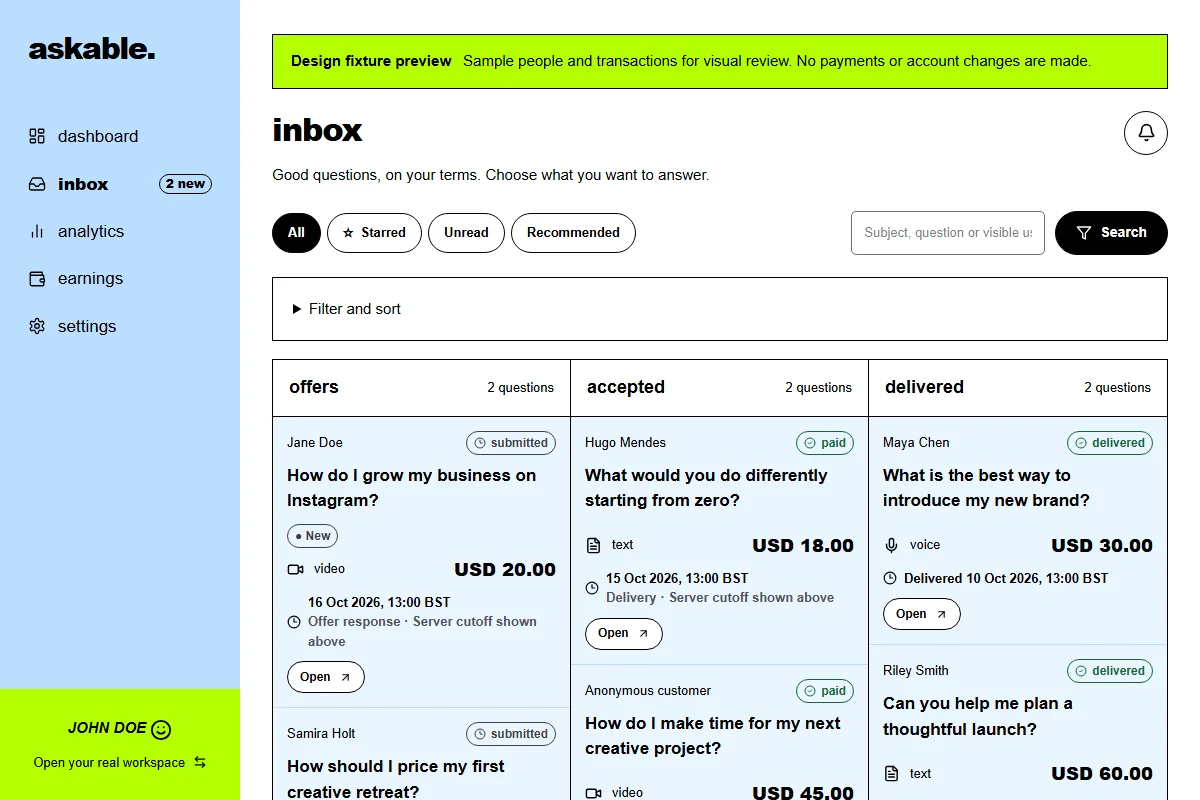Click the earnings wallet icon
The image size is (1200, 800).
37,279
